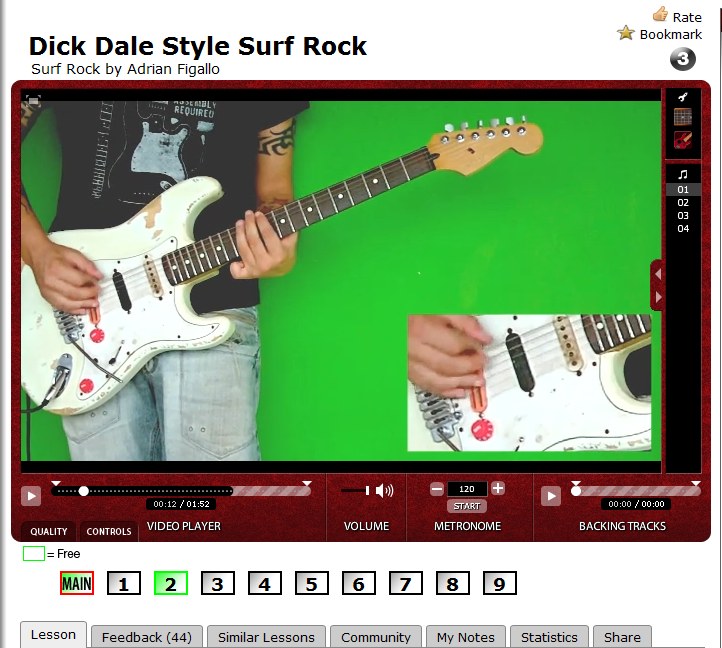Click the metronome tempo field showing 120

click(466, 489)
